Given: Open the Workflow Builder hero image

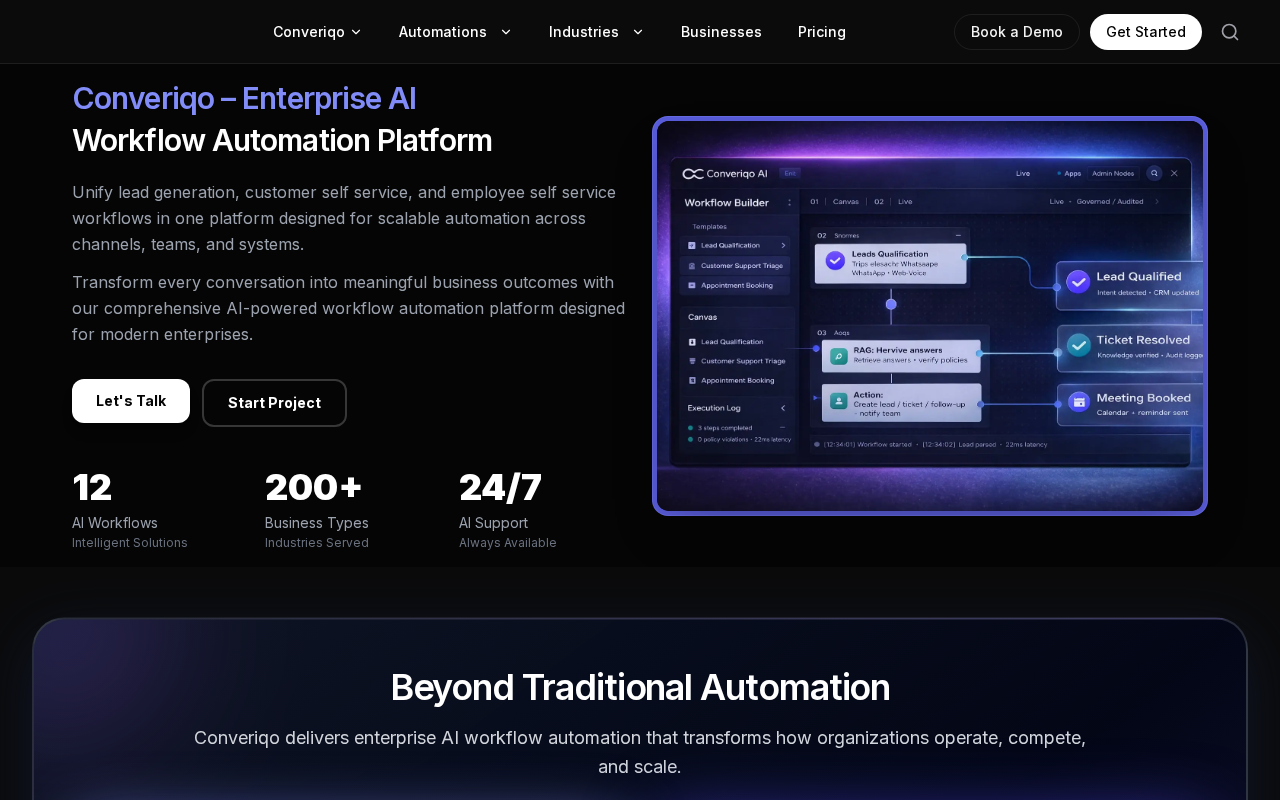Looking at the screenshot, I should coord(930,316).
